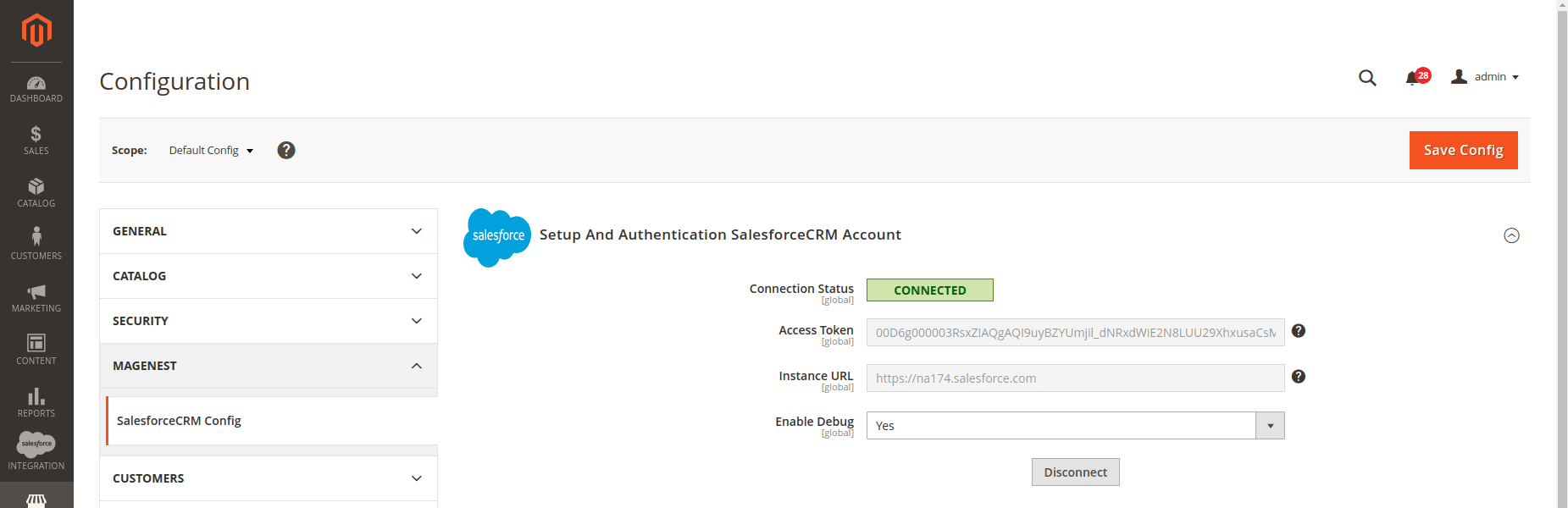Click the Save Config button
The height and width of the screenshot is (508, 1568).
(x=1463, y=150)
